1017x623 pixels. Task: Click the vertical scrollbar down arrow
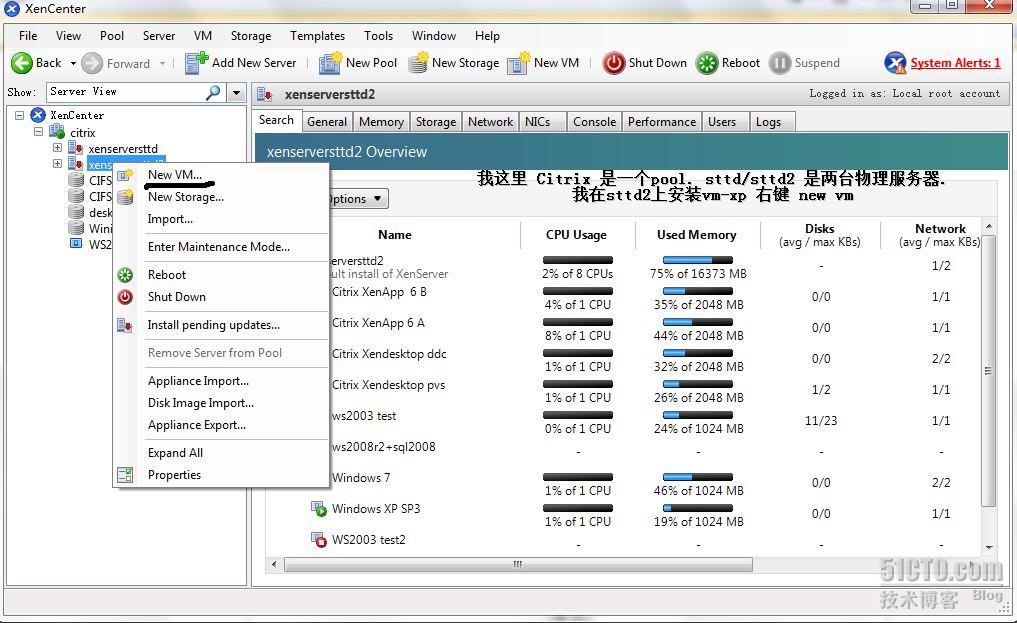pos(989,548)
